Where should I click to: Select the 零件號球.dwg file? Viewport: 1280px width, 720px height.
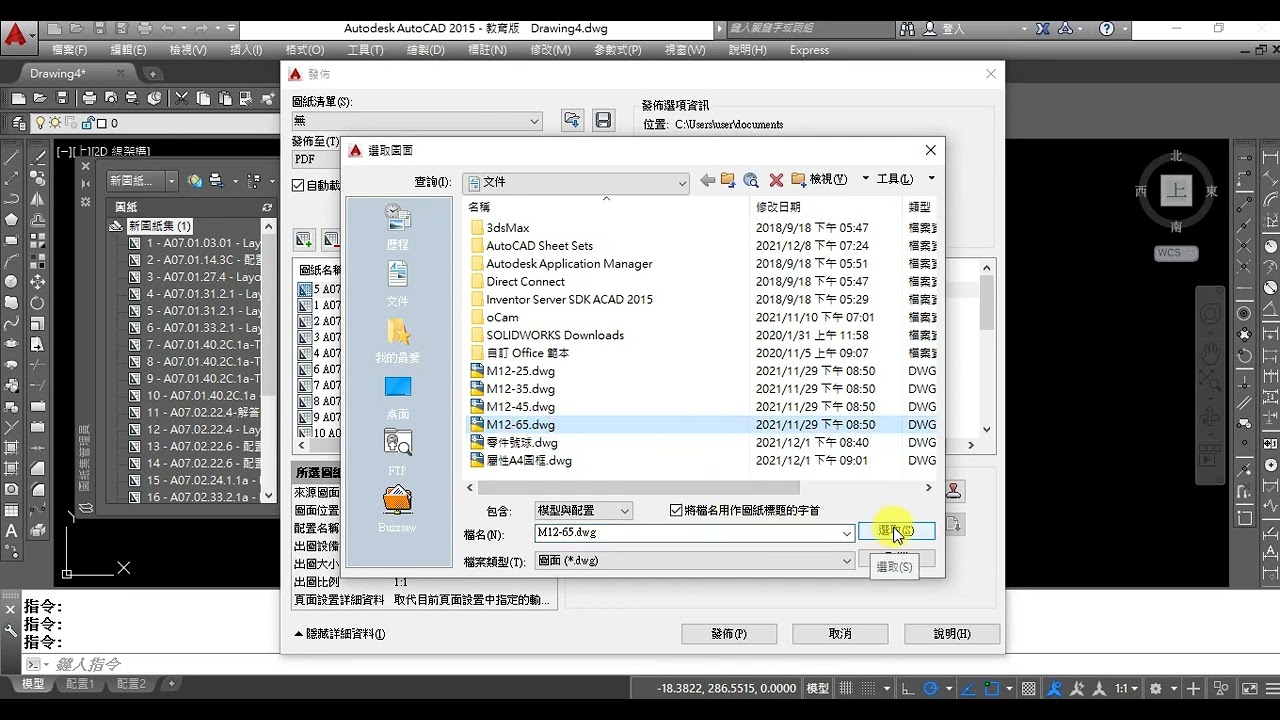click(521, 443)
